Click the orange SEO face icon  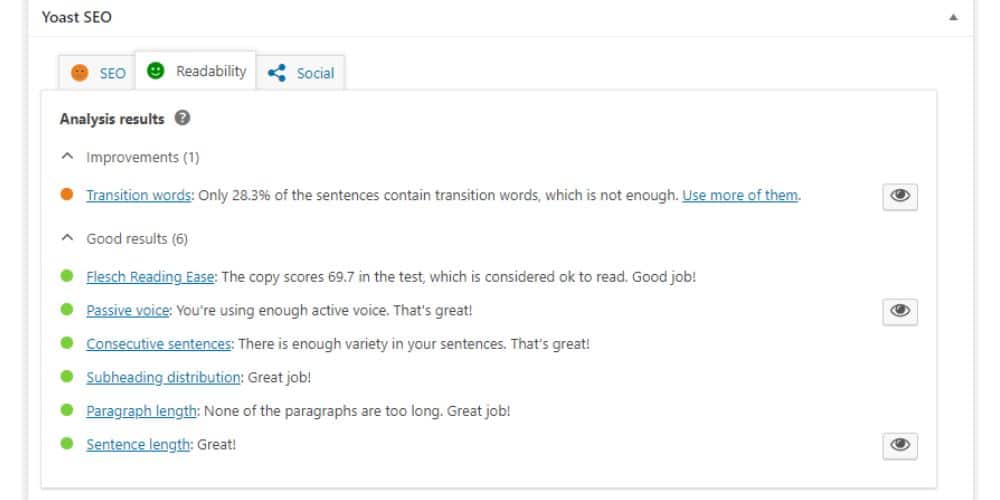point(80,73)
